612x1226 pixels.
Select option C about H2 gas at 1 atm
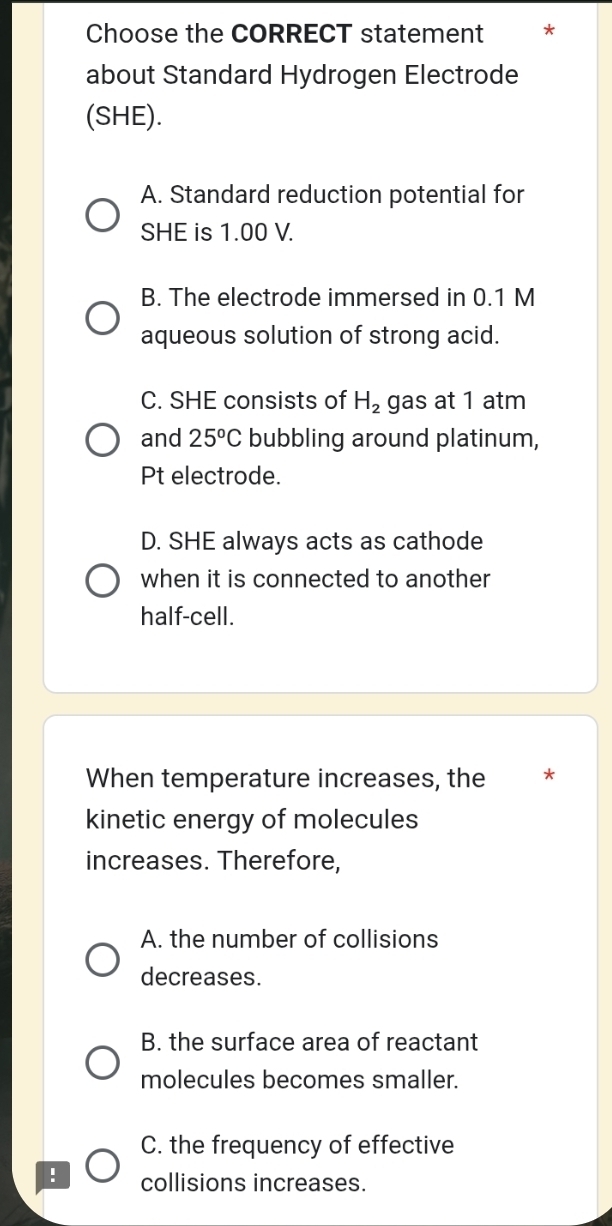point(102,439)
